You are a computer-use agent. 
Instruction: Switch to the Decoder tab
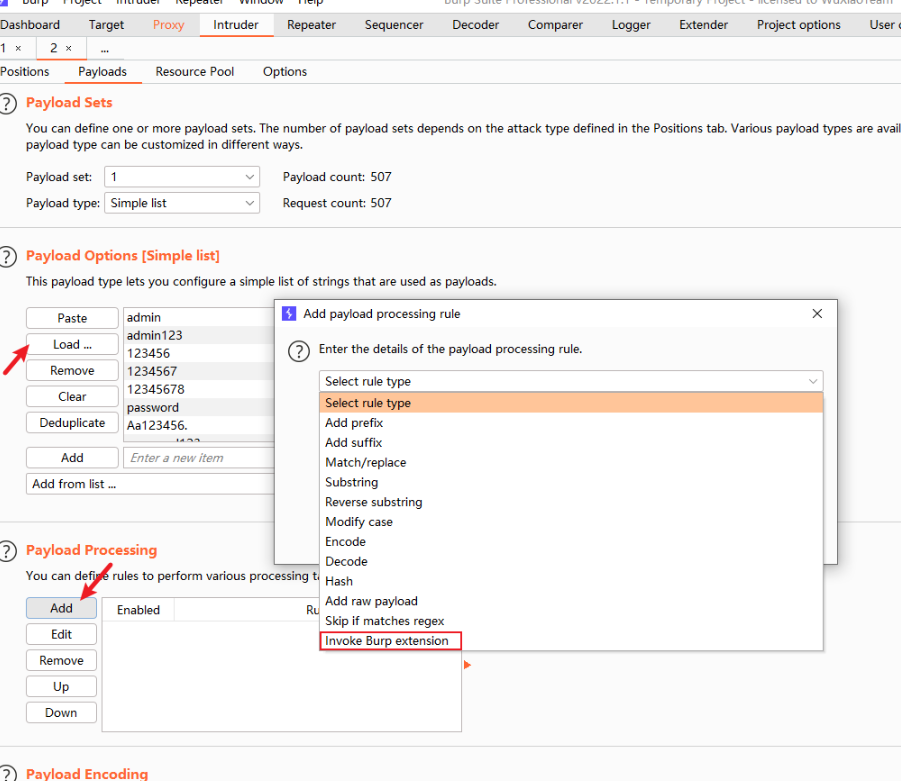476,25
